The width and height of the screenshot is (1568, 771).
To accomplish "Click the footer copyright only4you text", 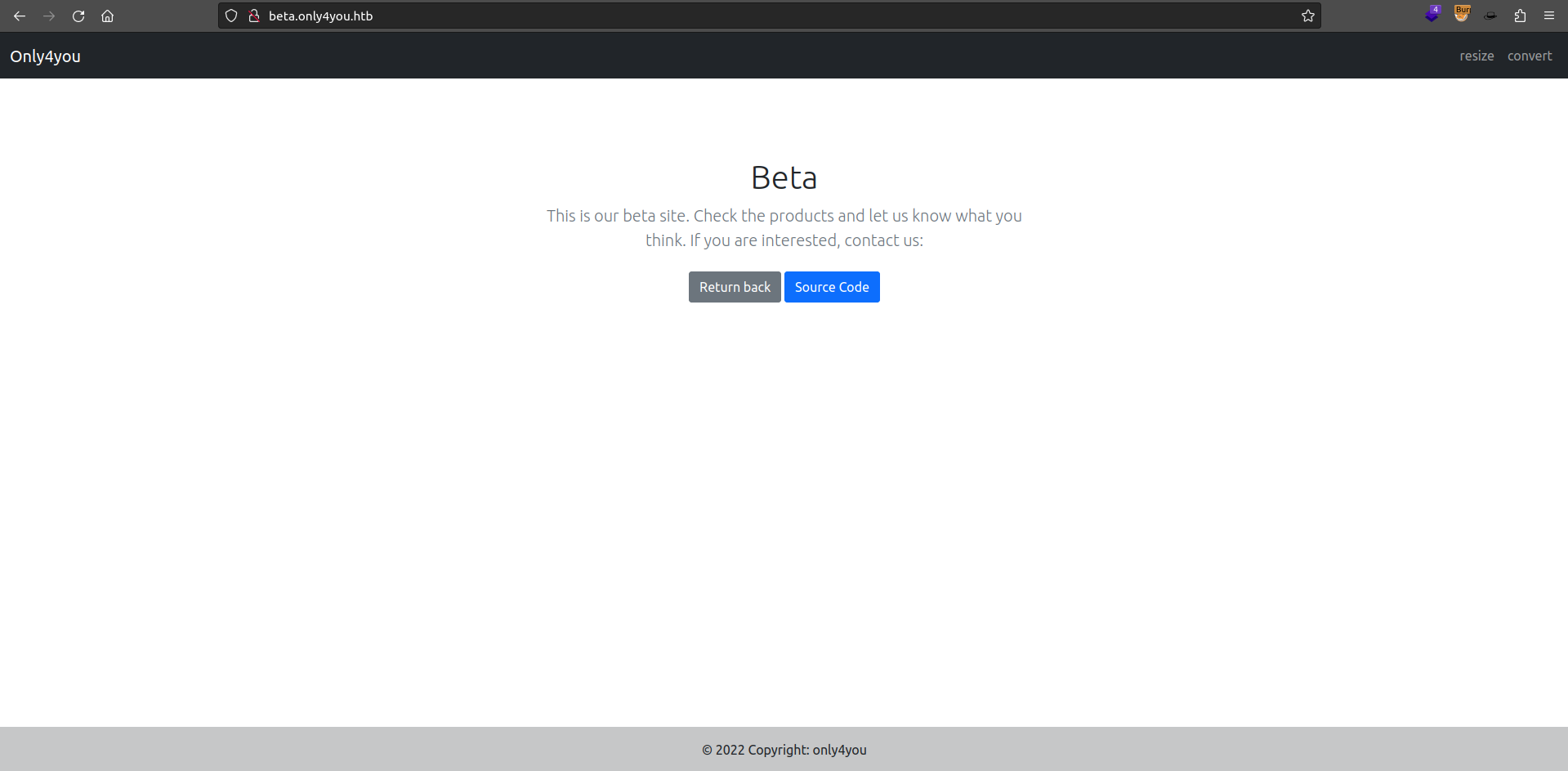I will pyautogui.click(x=784, y=750).
